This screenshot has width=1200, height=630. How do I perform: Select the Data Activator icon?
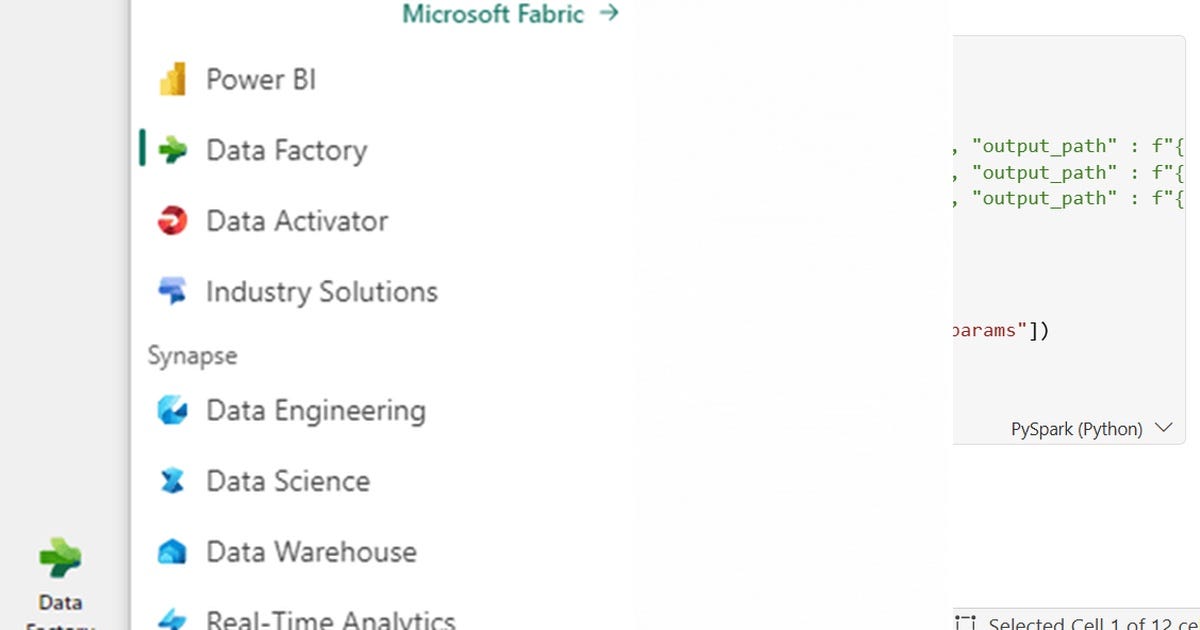tap(172, 221)
